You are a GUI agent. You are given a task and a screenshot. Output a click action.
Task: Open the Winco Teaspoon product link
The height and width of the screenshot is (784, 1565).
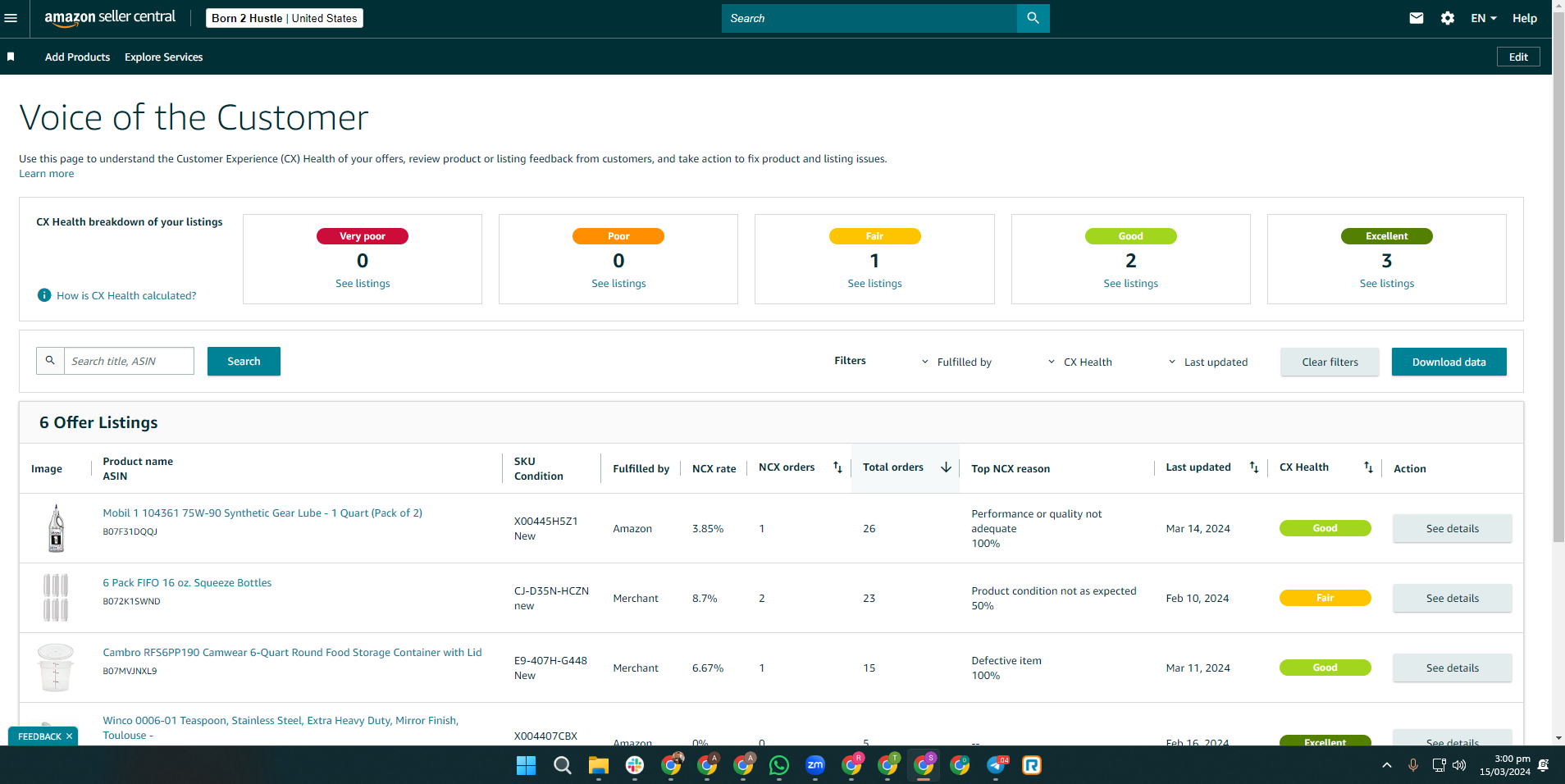coord(281,727)
